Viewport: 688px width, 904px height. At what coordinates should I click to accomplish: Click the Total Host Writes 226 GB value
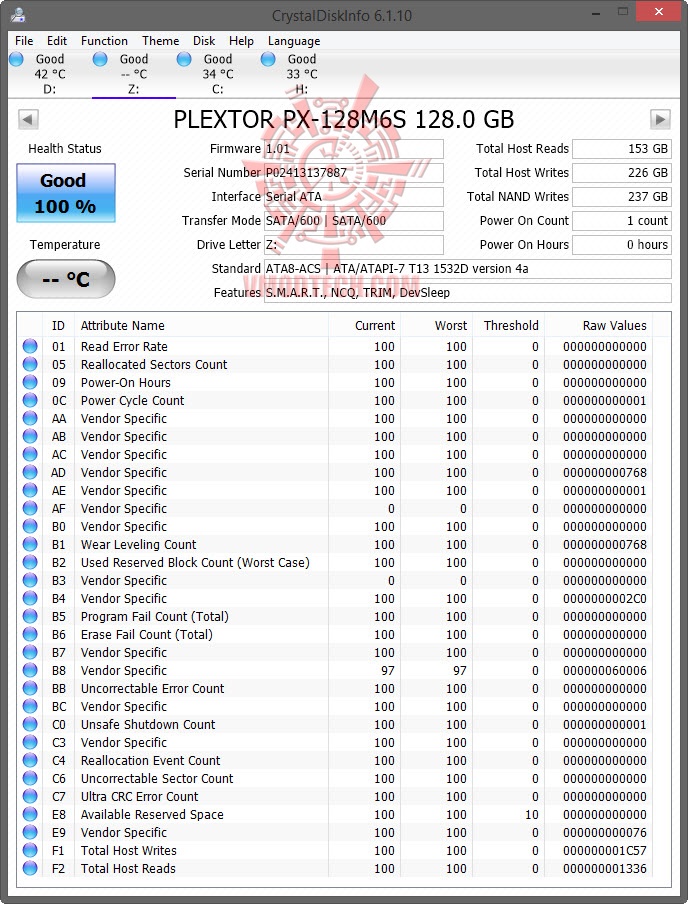click(621, 172)
